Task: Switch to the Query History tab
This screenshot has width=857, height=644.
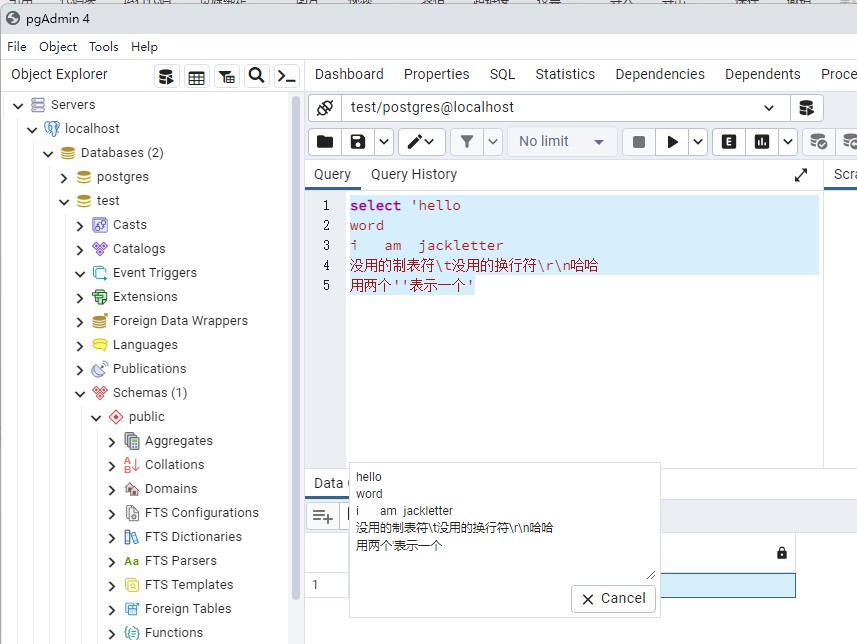Action: [413, 174]
